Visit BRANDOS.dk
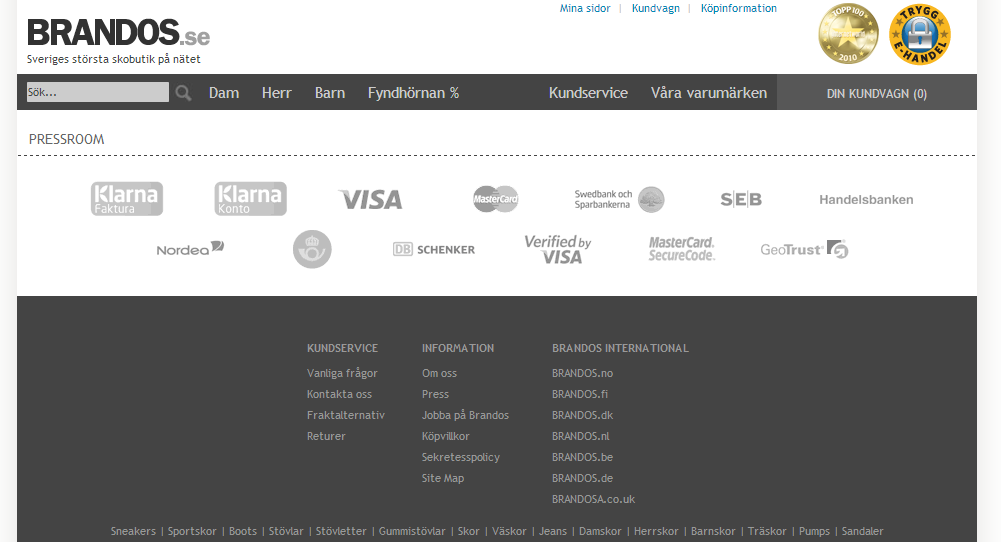Screen dimensions: 1001x542 [x=582, y=416]
